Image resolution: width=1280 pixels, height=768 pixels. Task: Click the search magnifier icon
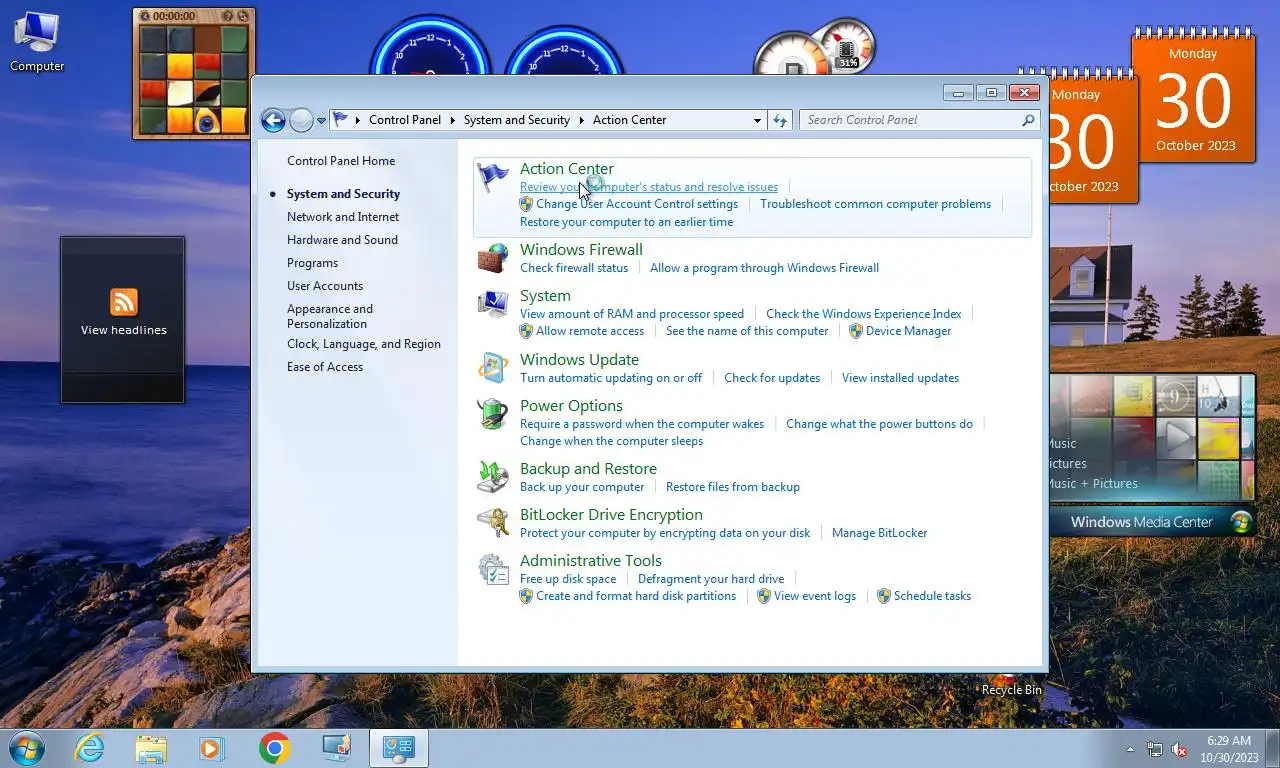(1028, 120)
